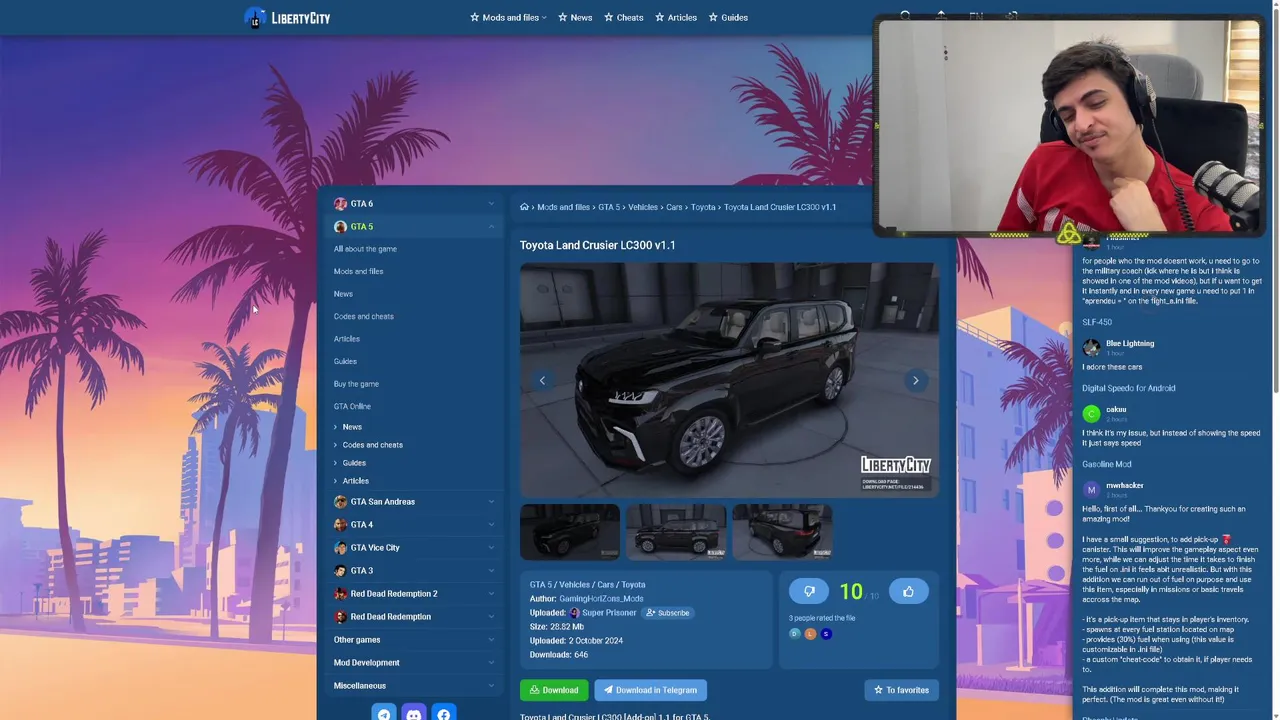Expand the GTA 6 sidebar section chevron
1280x720 pixels.
click(x=491, y=204)
